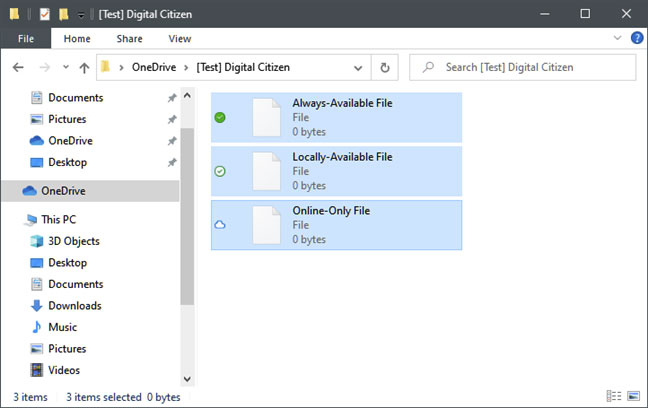
Task: Click the Always-Available File page icon
Action: [x=267, y=117]
